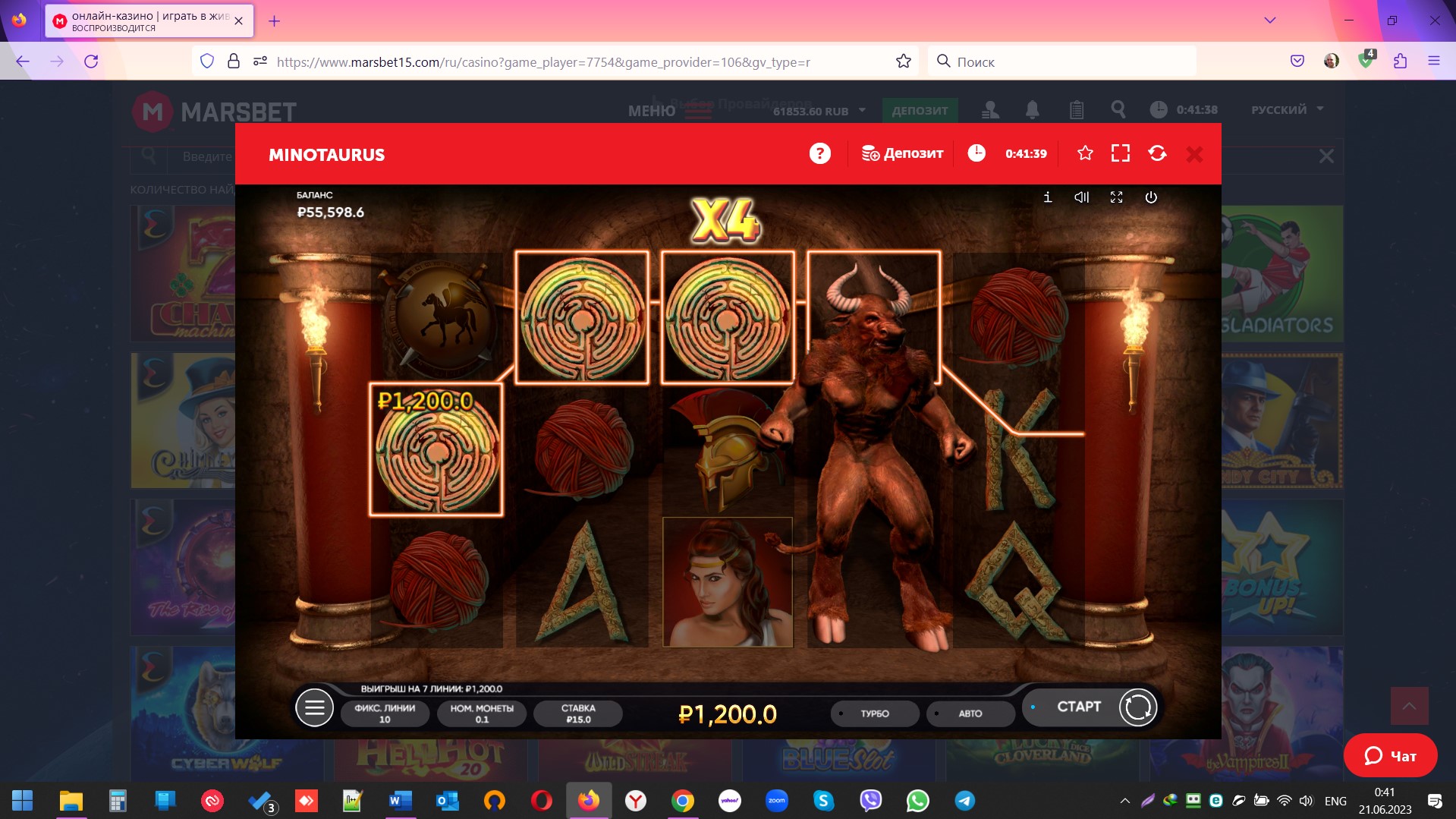Switch ENG keyboard language

(1335, 801)
